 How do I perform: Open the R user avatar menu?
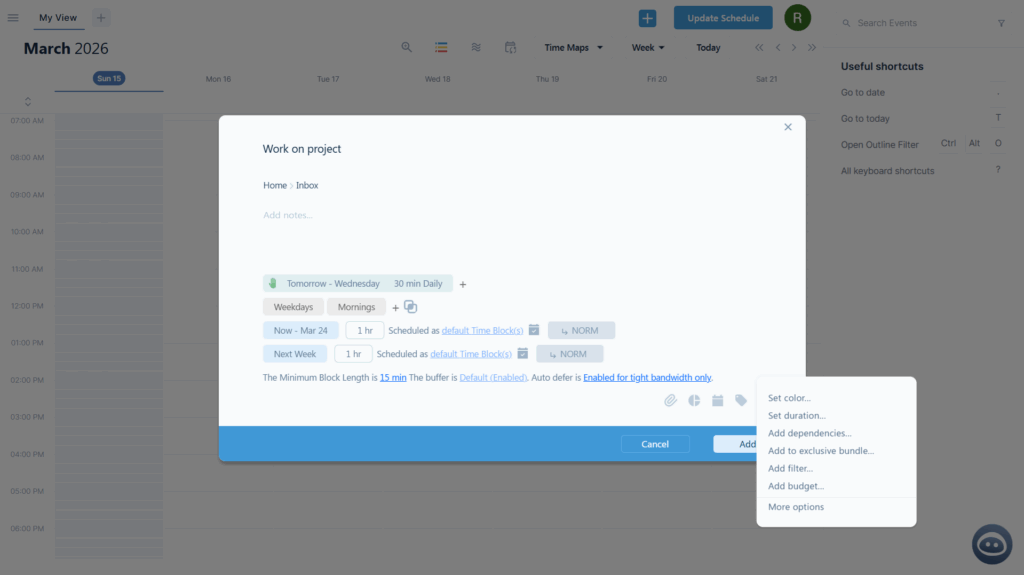(x=797, y=18)
